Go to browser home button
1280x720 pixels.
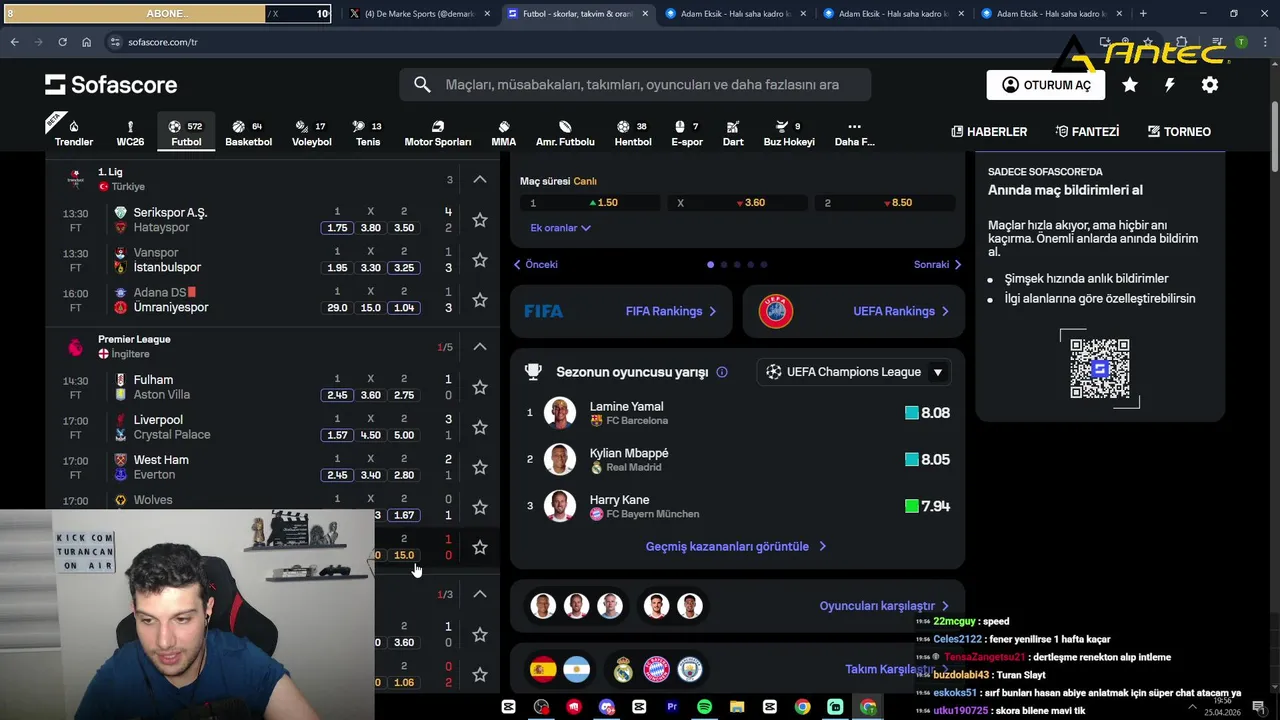[86, 42]
